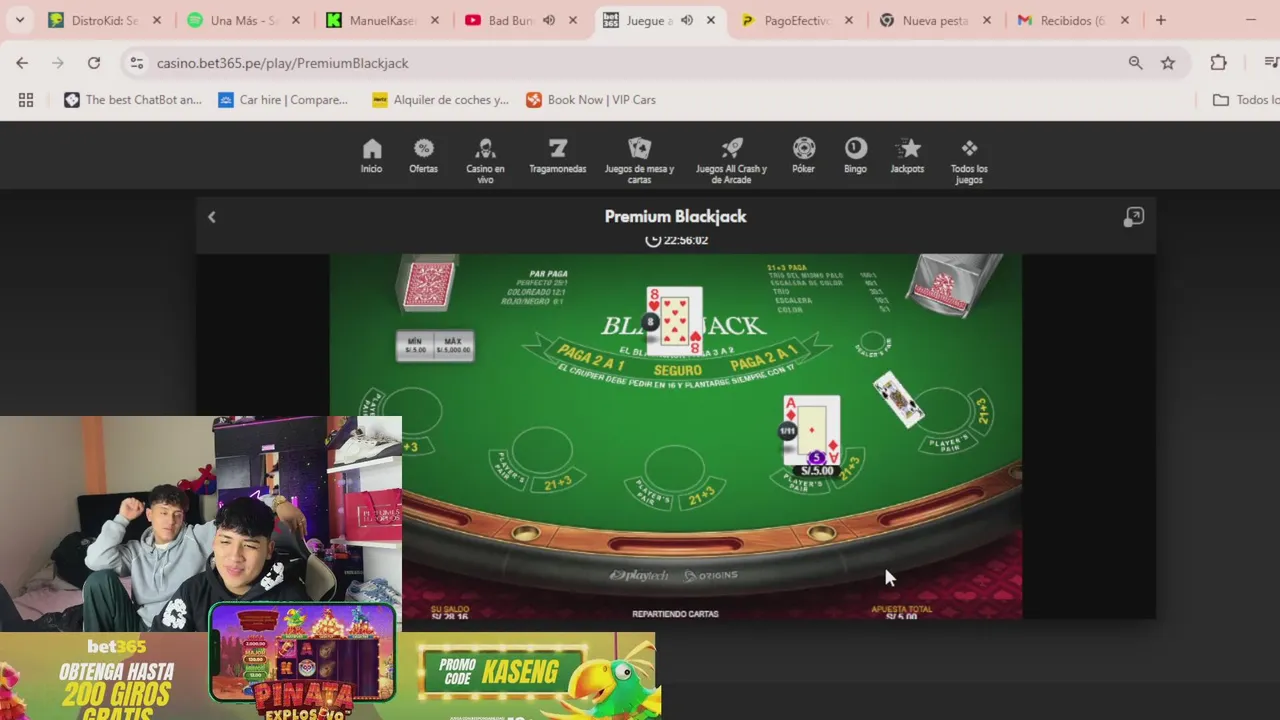Click the leftmost empty betting circle
This screenshot has width=1280, height=720.
point(415,411)
